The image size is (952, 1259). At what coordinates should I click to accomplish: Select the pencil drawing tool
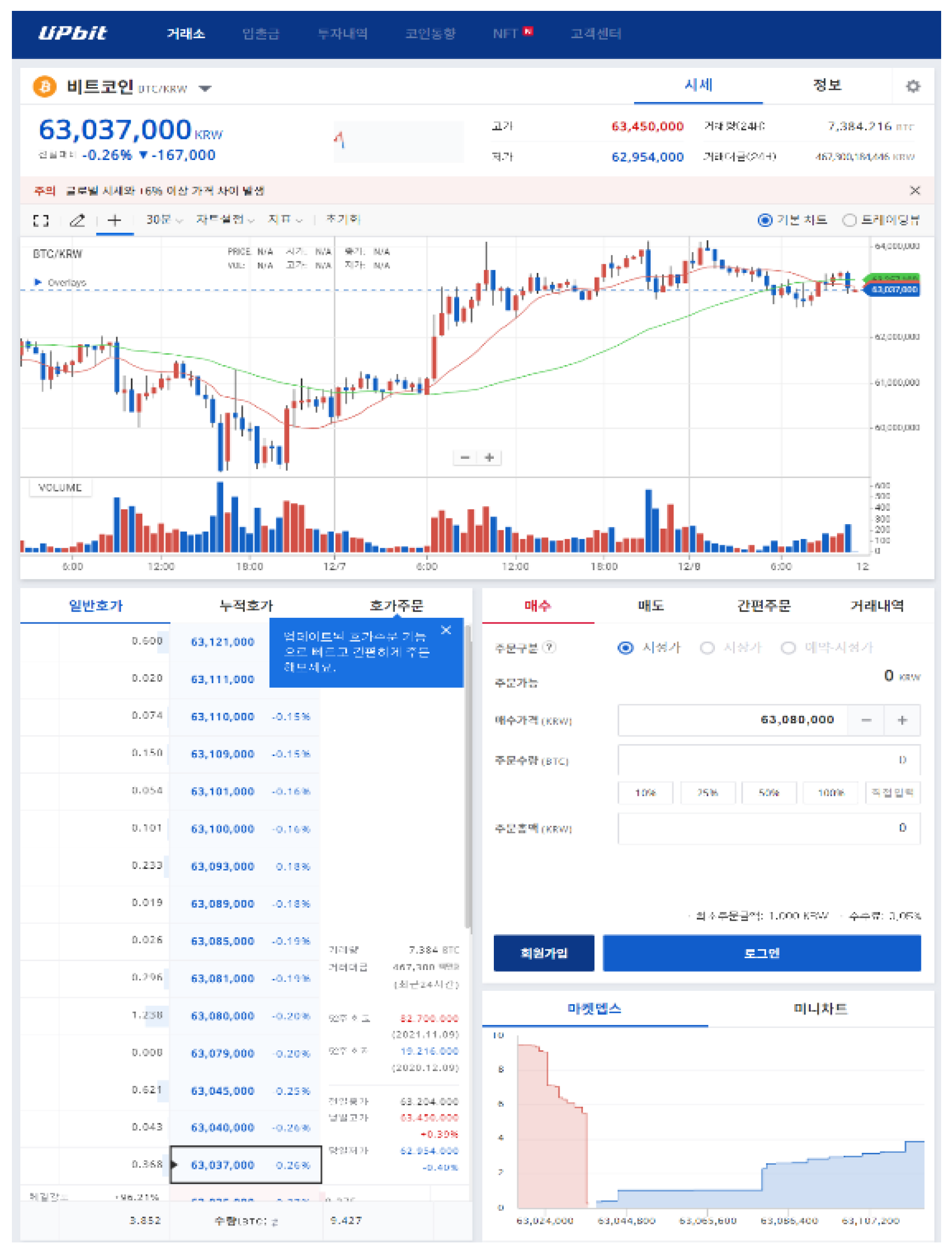pyautogui.click(x=77, y=220)
